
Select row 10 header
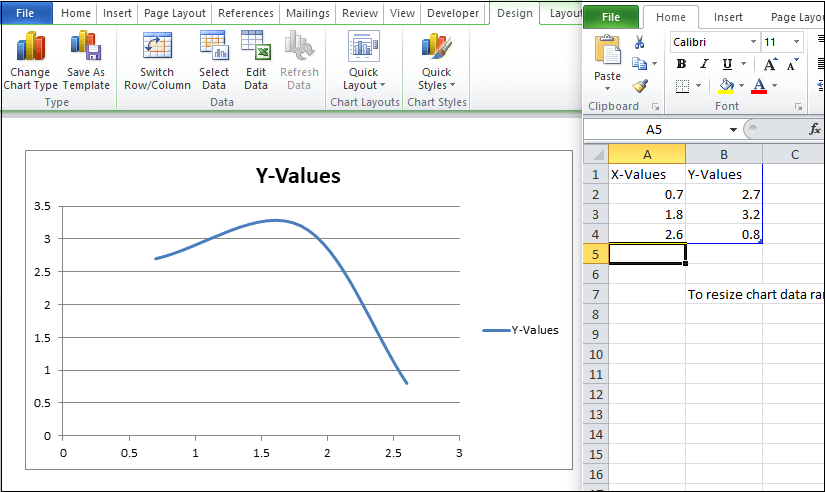point(596,355)
